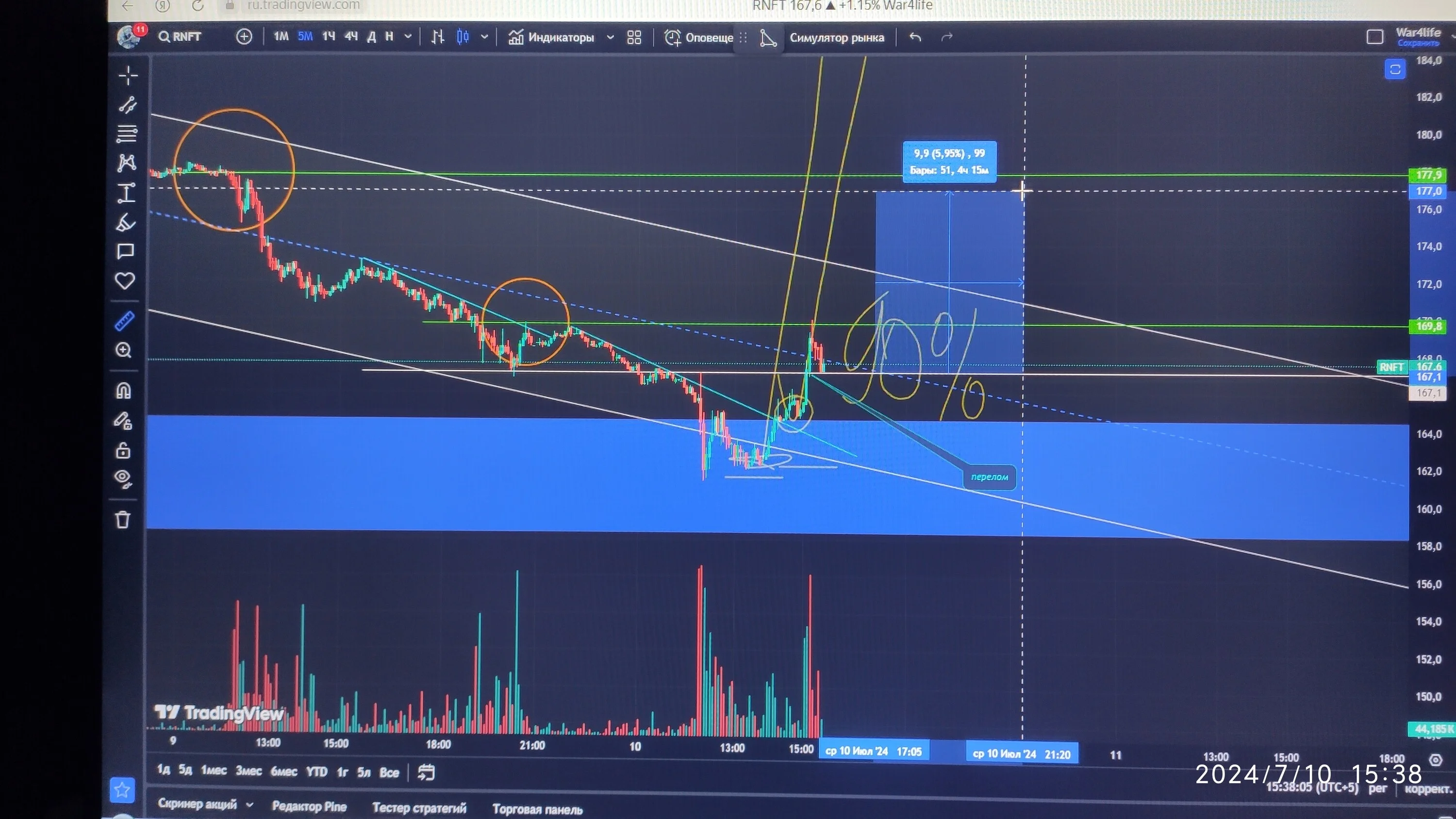
Task: Delete all drawings with trash icon
Action: click(x=123, y=520)
